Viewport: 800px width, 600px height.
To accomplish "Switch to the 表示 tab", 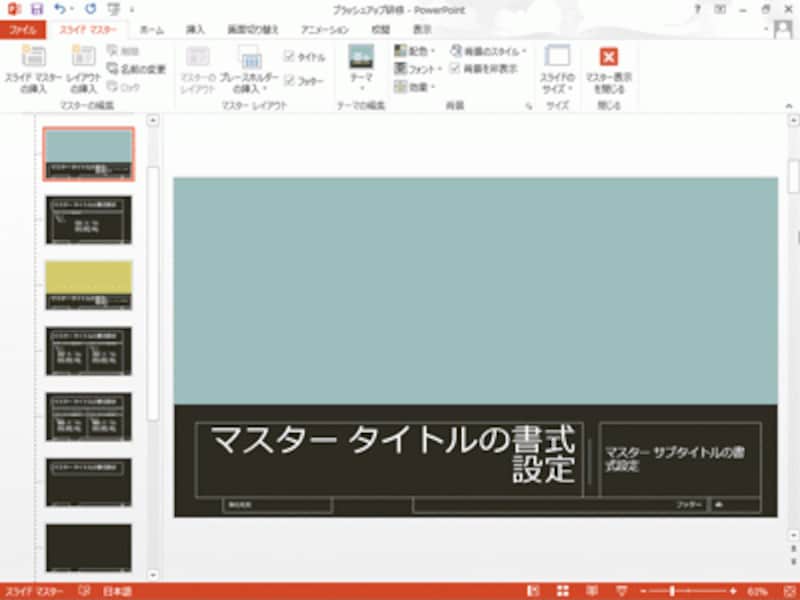I will coord(422,30).
